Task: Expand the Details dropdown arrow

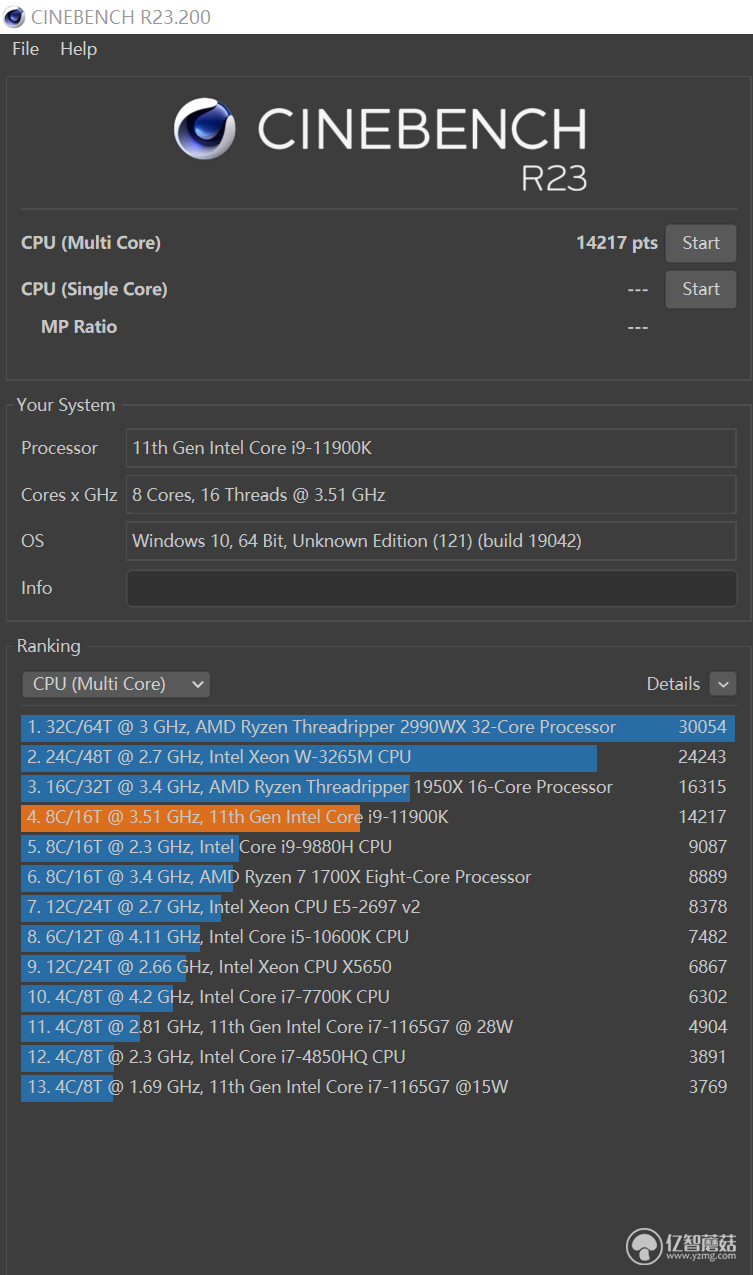Action: (x=723, y=684)
